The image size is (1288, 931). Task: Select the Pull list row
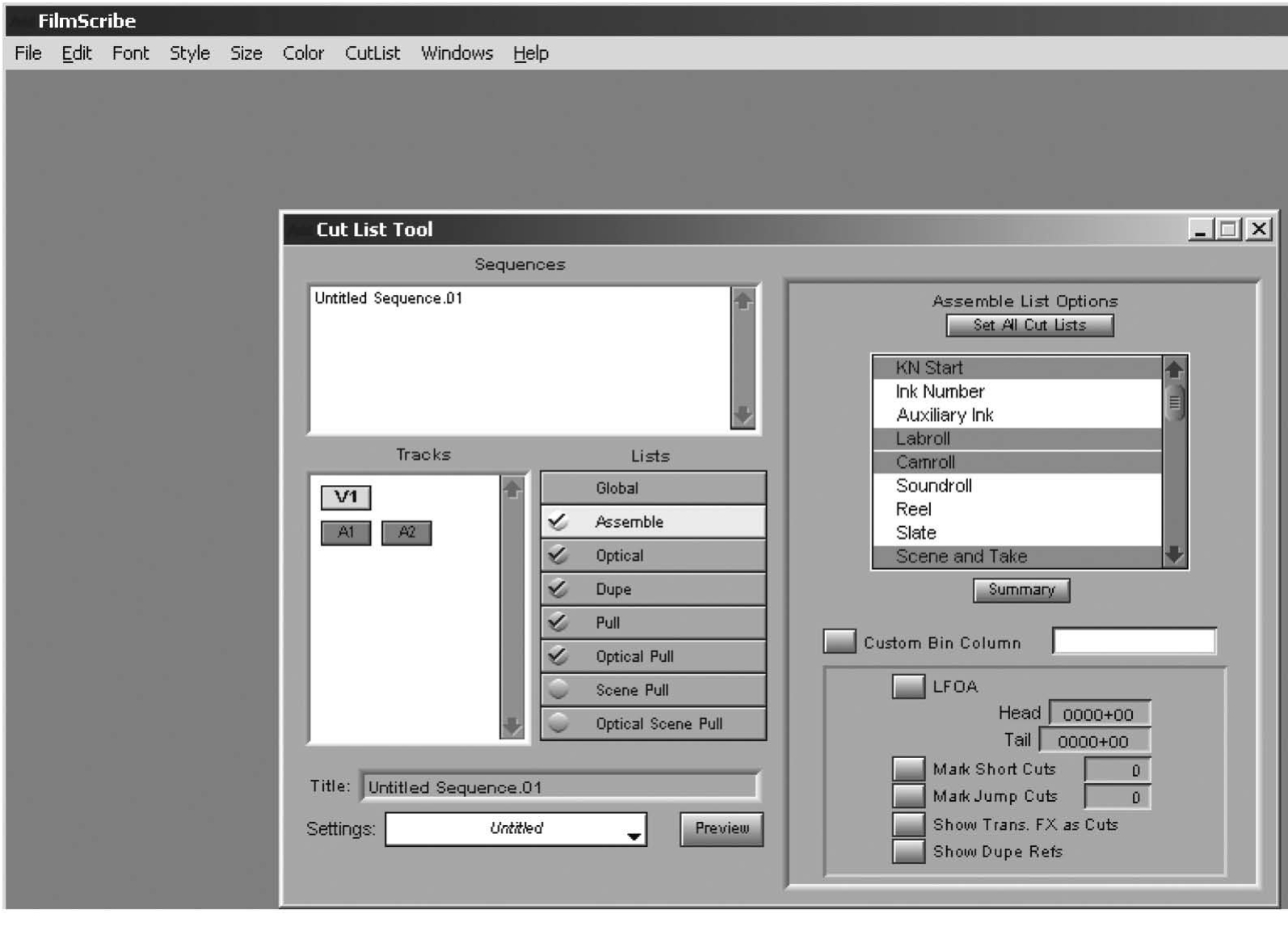click(x=653, y=623)
